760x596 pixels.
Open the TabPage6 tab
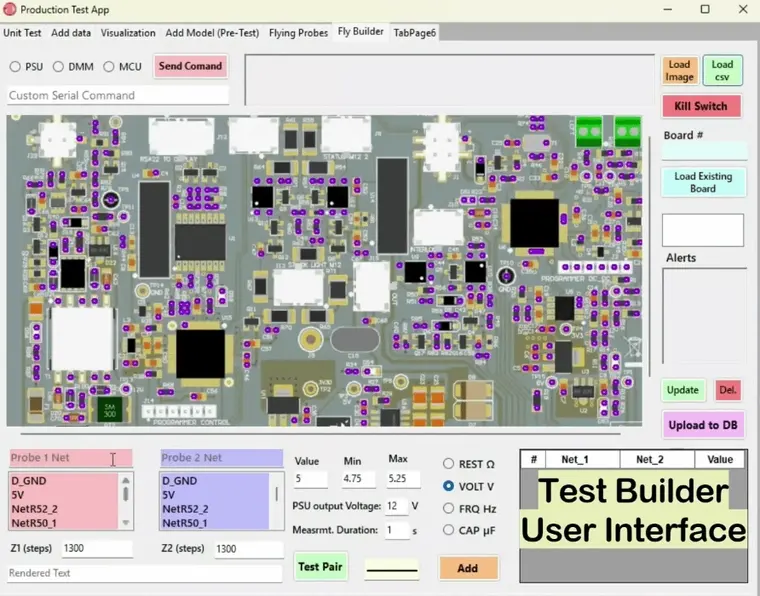(414, 33)
